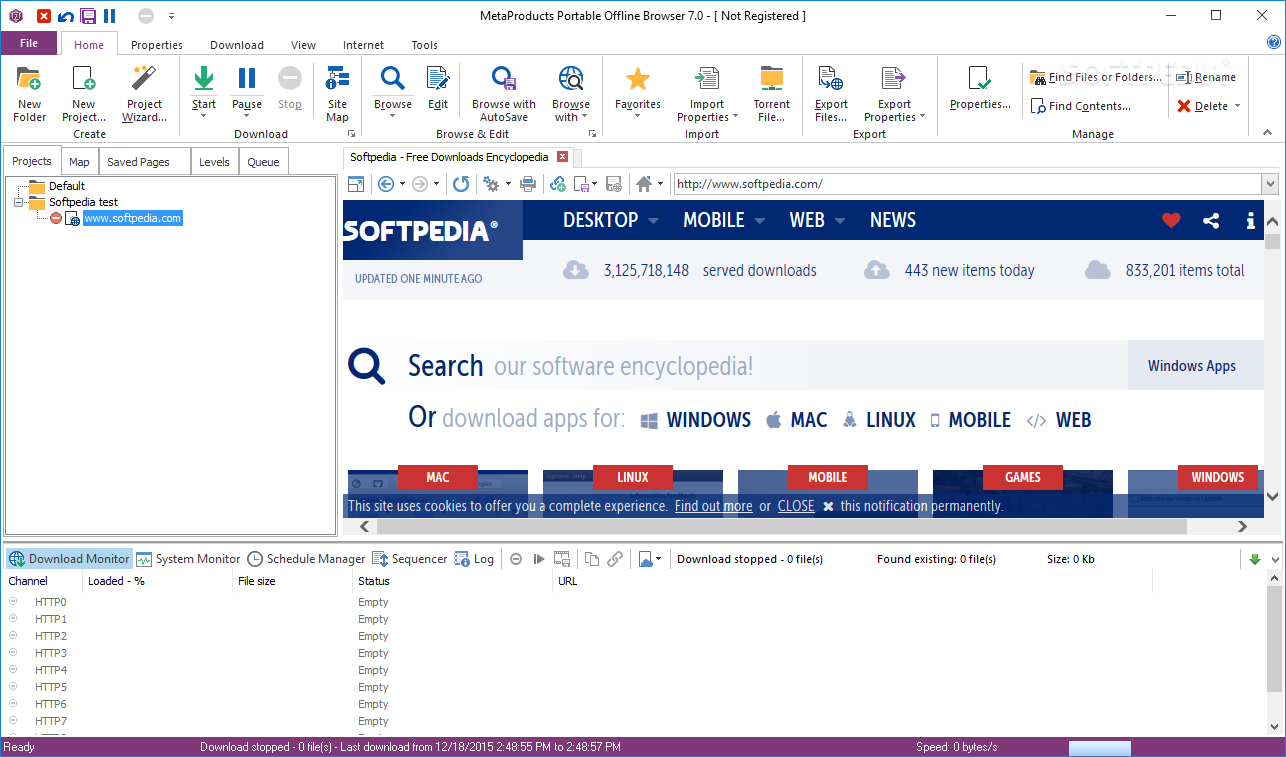
Task: Click the copy icon in monitor toolbar
Action: (x=592, y=559)
